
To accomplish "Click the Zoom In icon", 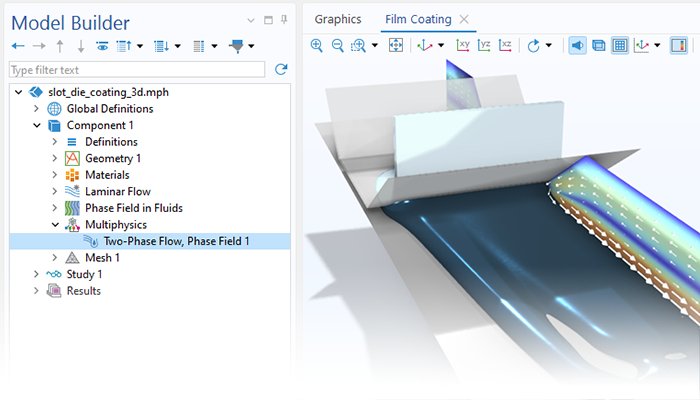I will (x=317, y=45).
